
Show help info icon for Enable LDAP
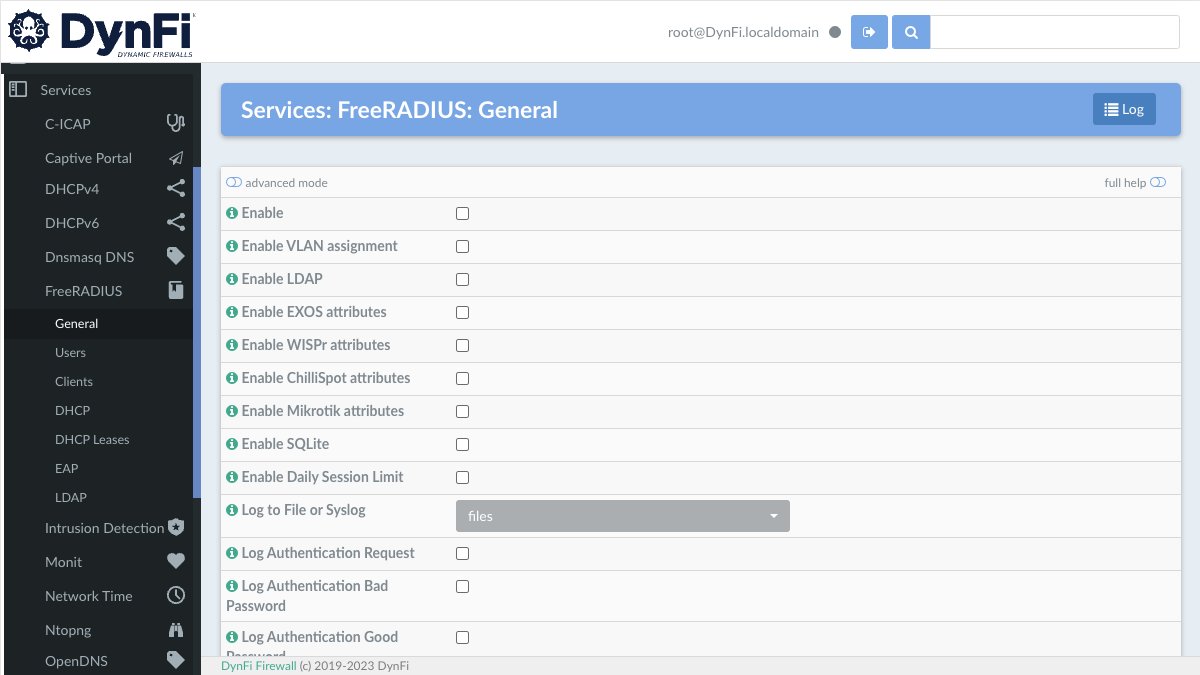pyautogui.click(x=232, y=279)
